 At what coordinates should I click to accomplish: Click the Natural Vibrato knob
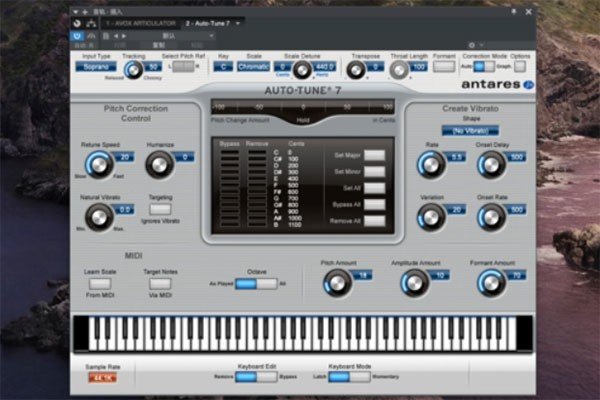[96, 217]
